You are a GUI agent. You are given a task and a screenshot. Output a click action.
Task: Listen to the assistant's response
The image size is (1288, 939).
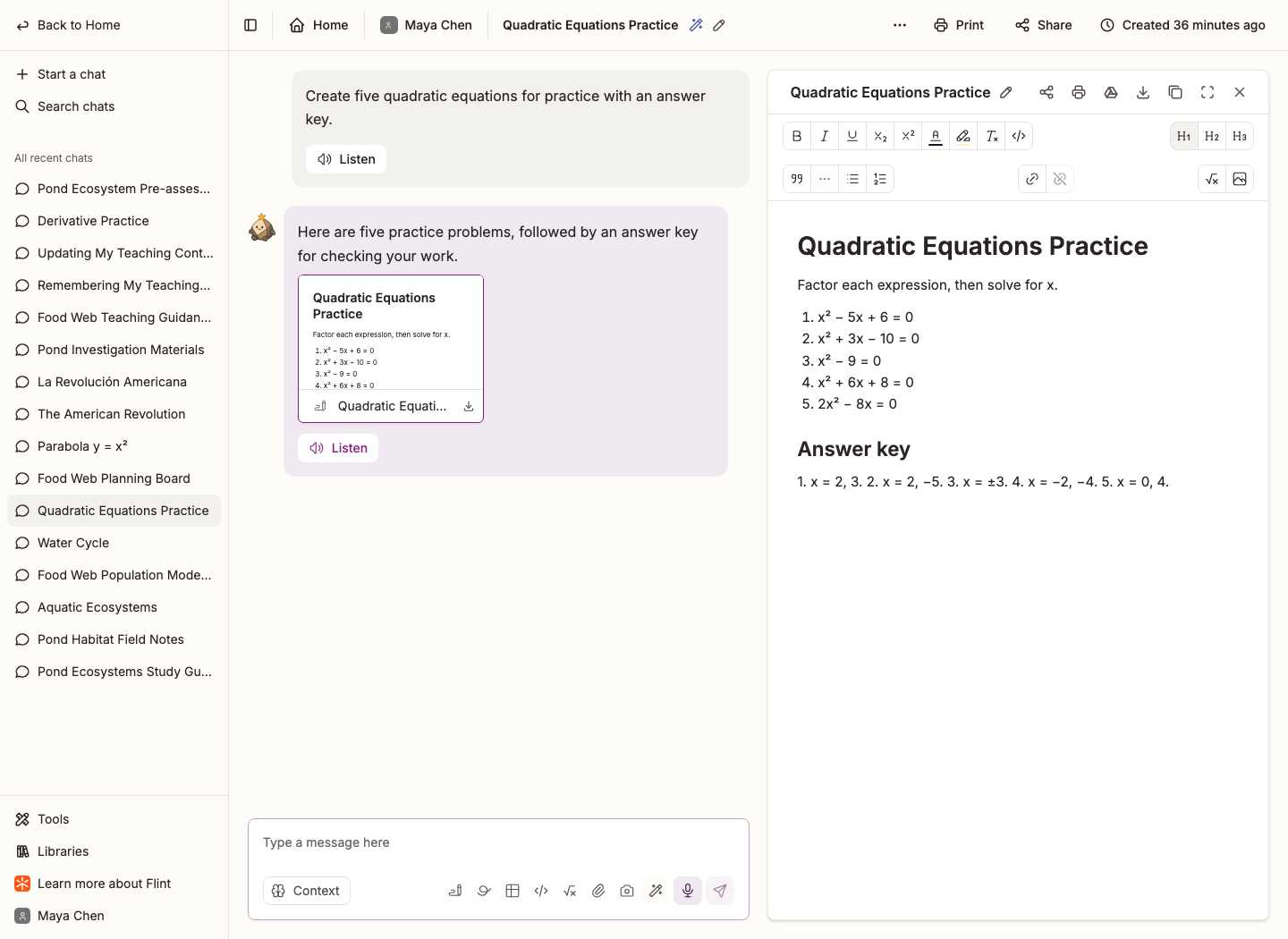pyautogui.click(x=338, y=448)
